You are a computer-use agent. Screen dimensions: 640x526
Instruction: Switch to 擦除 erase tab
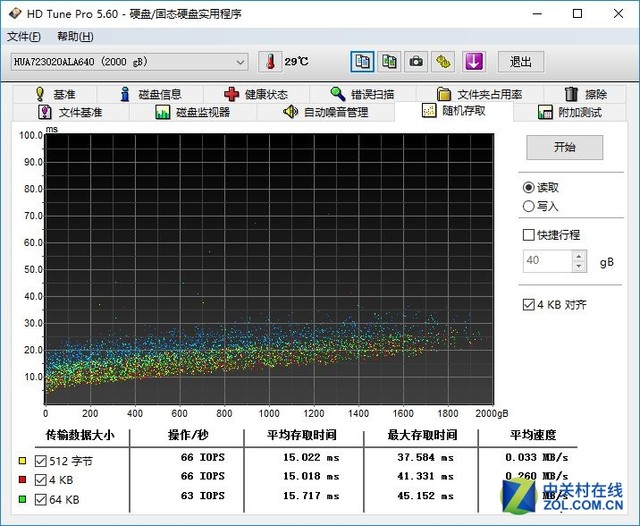585,94
